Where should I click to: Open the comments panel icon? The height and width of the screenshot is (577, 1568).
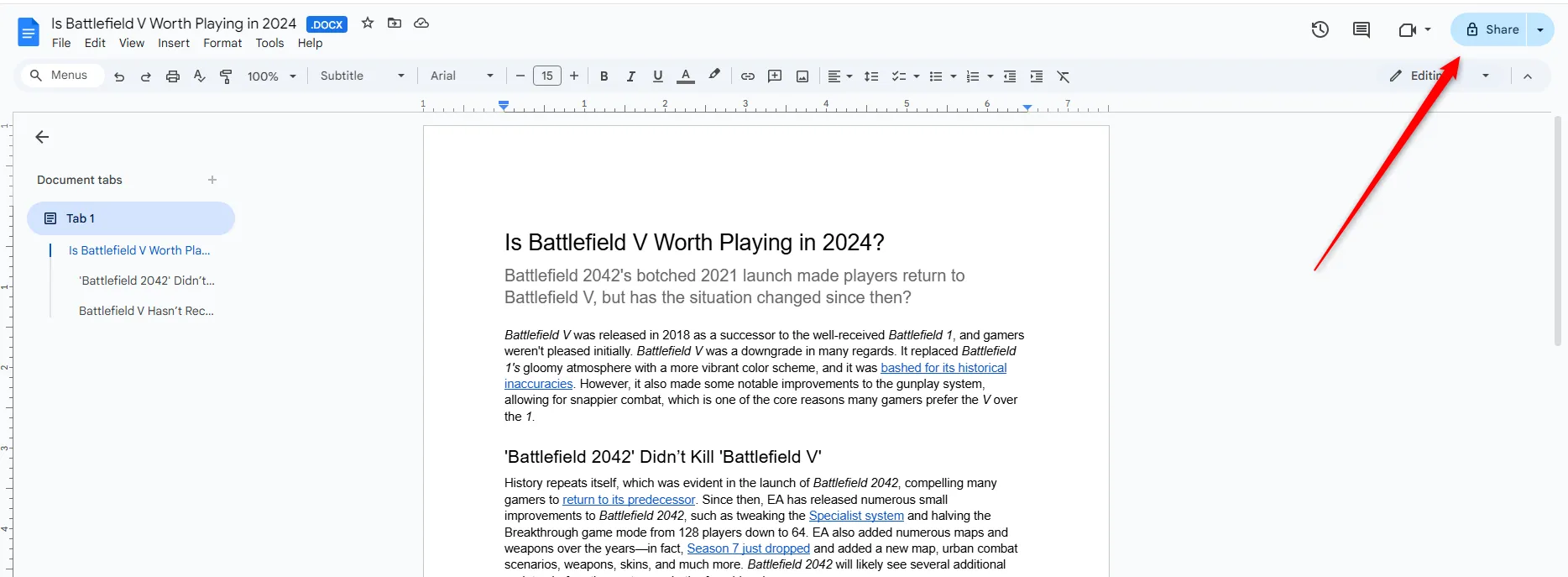click(x=1362, y=29)
